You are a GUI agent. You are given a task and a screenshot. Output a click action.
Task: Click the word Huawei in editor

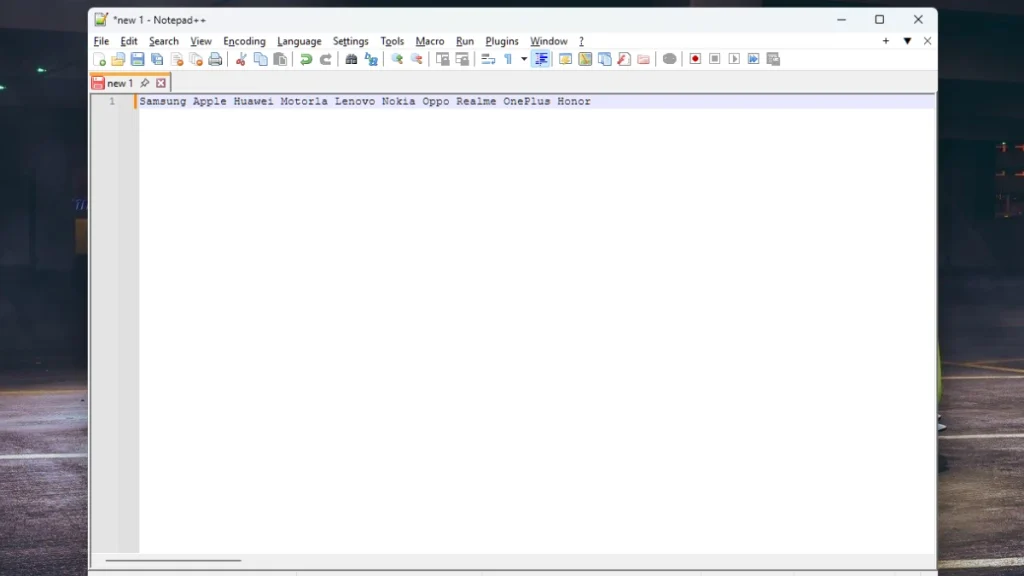coord(253,101)
